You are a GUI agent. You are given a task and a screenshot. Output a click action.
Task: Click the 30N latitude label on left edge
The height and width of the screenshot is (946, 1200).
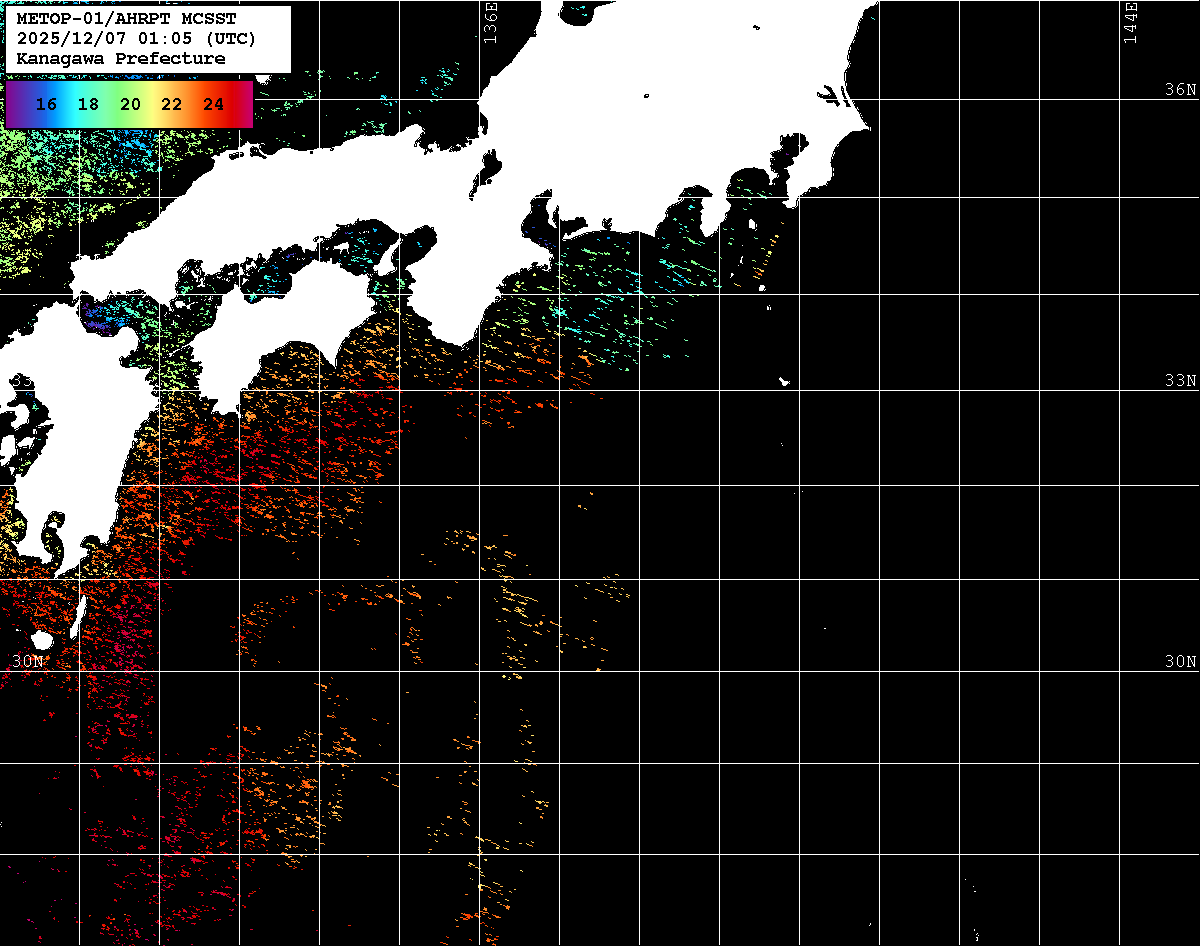28,662
